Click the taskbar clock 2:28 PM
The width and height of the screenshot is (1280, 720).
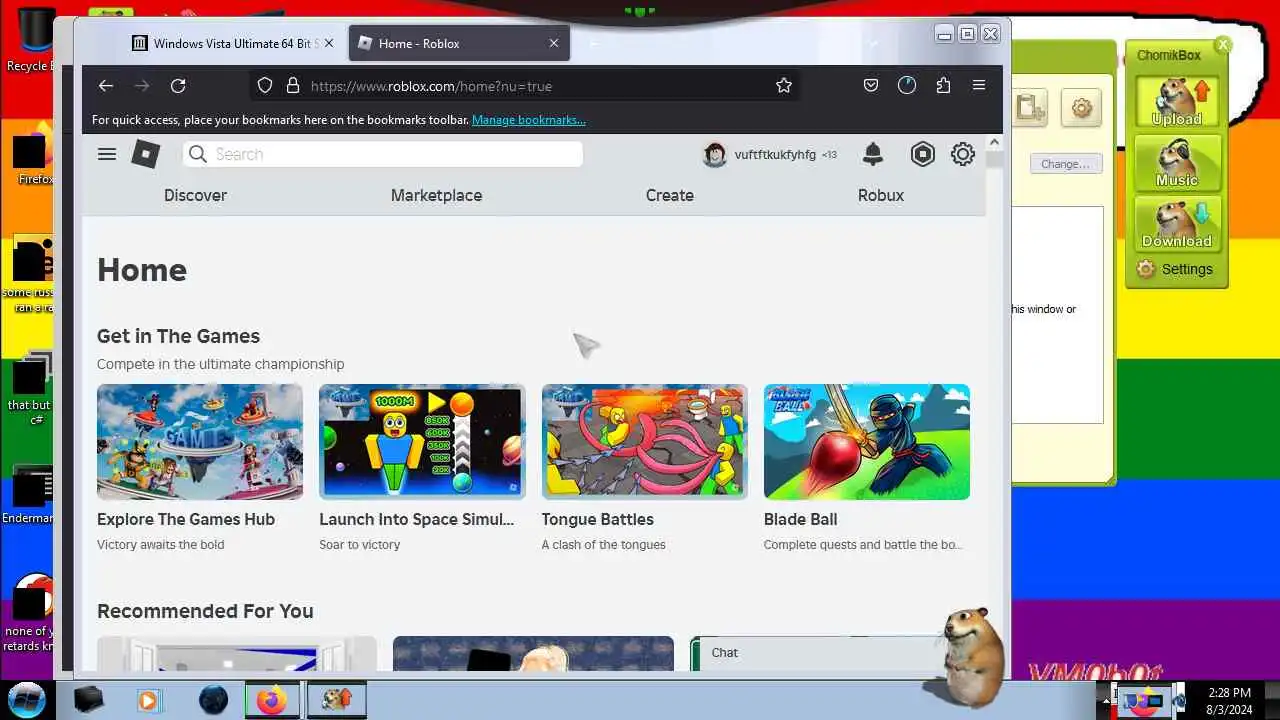tap(1229, 692)
